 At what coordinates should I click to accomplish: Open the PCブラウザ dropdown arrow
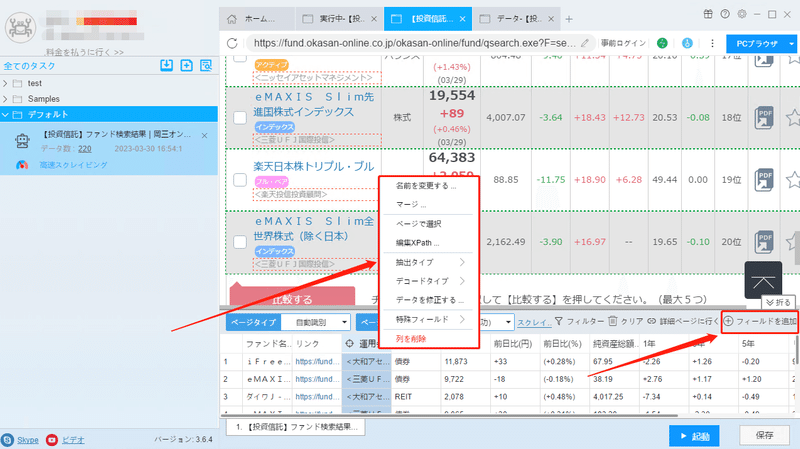pyautogui.click(x=791, y=44)
